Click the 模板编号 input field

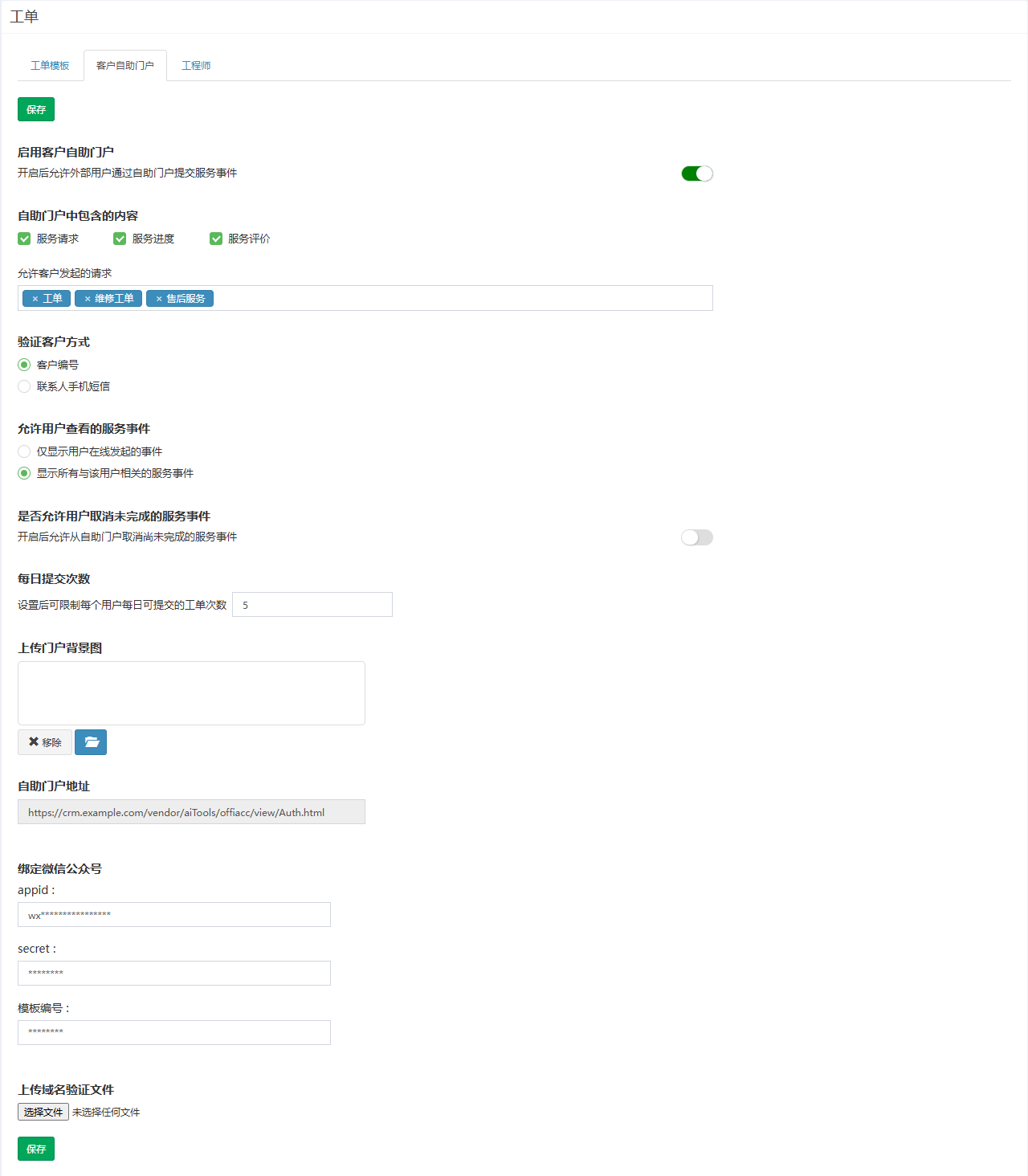click(174, 1033)
